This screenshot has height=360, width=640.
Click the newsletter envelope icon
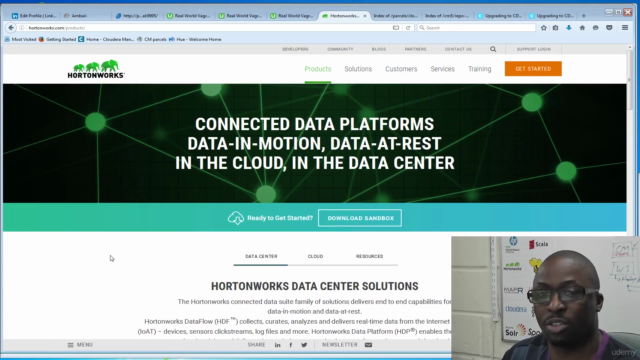[x=368, y=345]
